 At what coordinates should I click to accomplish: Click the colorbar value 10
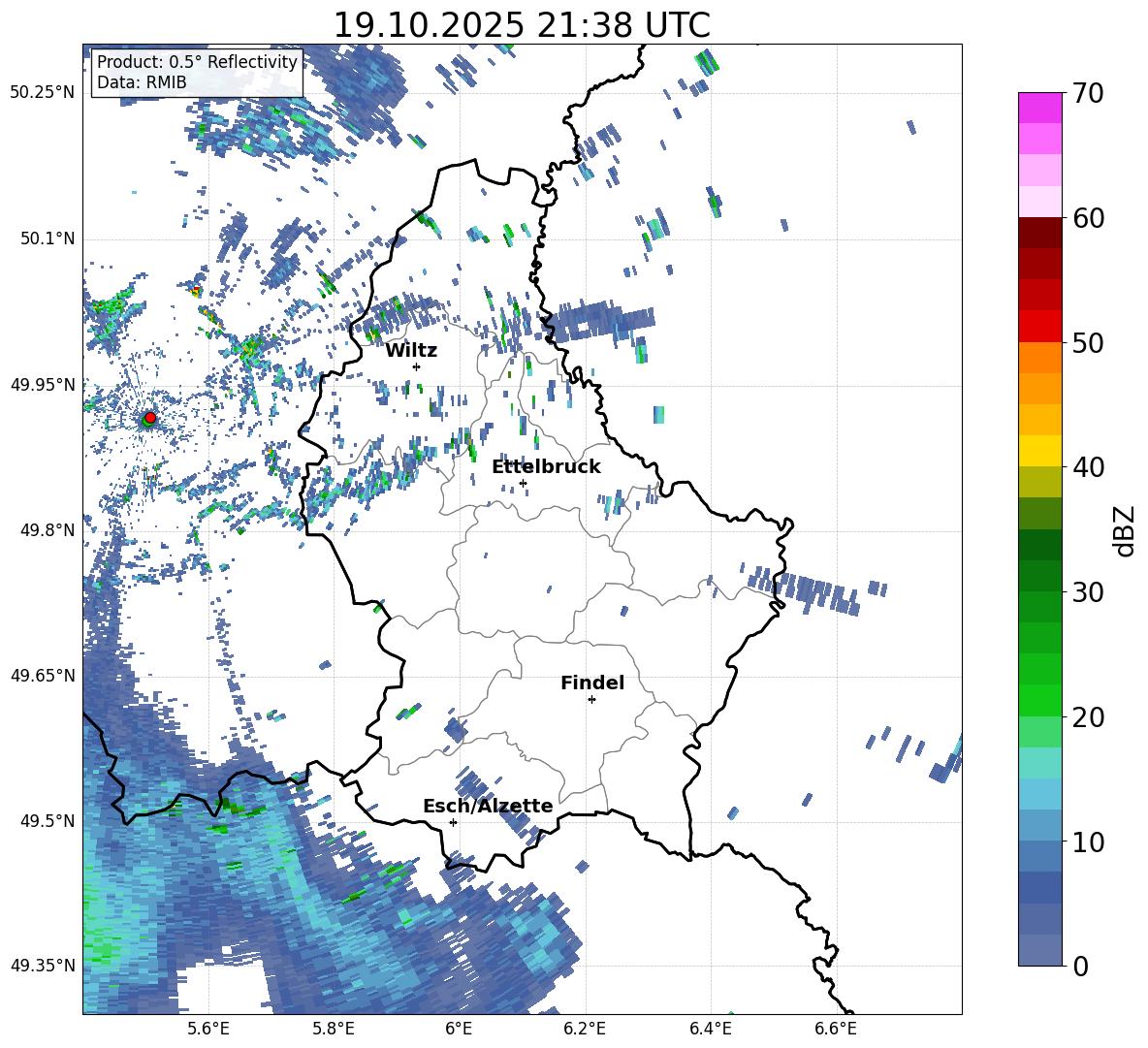click(x=1089, y=842)
